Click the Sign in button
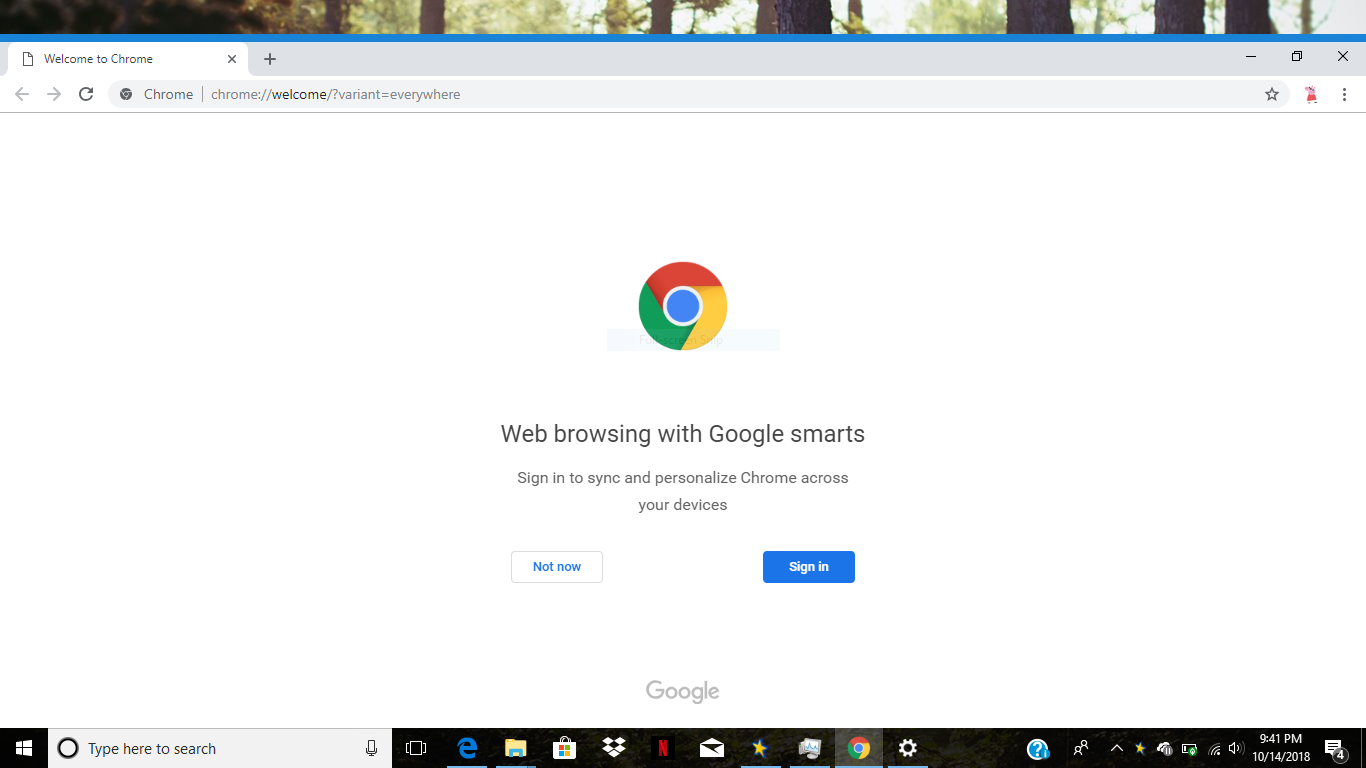This screenshot has width=1366, height=768. [809, 567]
